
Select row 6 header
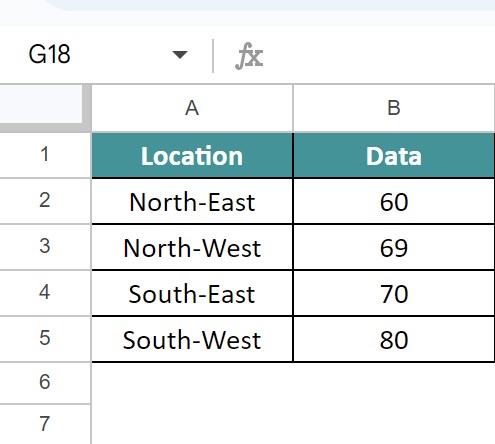pos(45,383)
